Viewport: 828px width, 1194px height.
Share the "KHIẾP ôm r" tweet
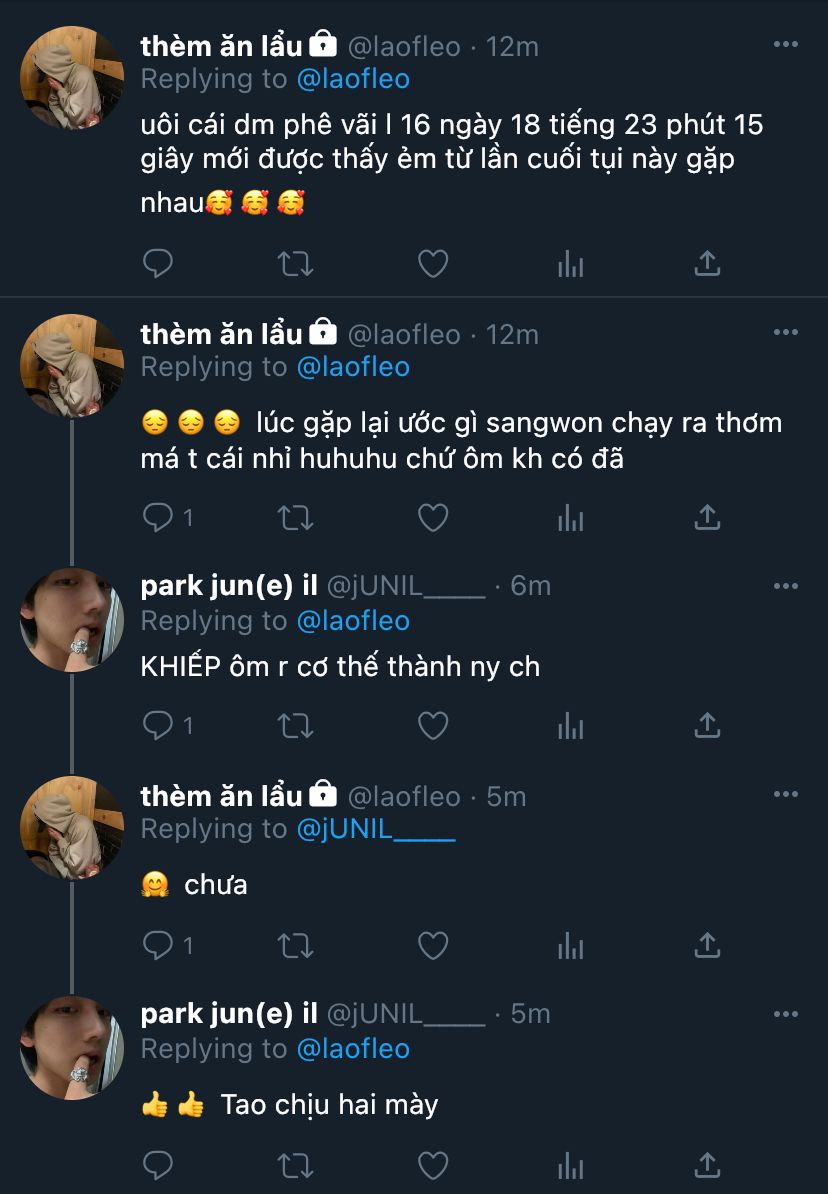click(707, 724)
